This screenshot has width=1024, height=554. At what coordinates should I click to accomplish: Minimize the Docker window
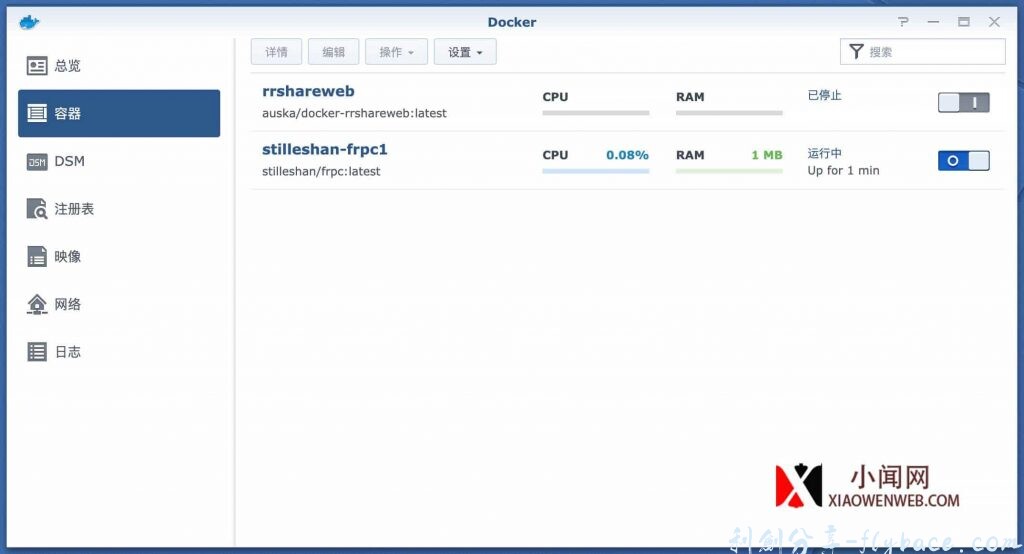pos(933,22)
